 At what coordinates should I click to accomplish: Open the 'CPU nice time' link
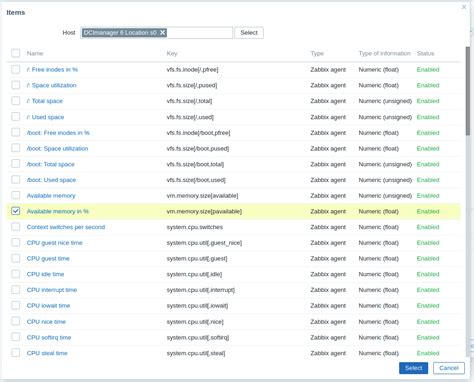pos(46,322)
